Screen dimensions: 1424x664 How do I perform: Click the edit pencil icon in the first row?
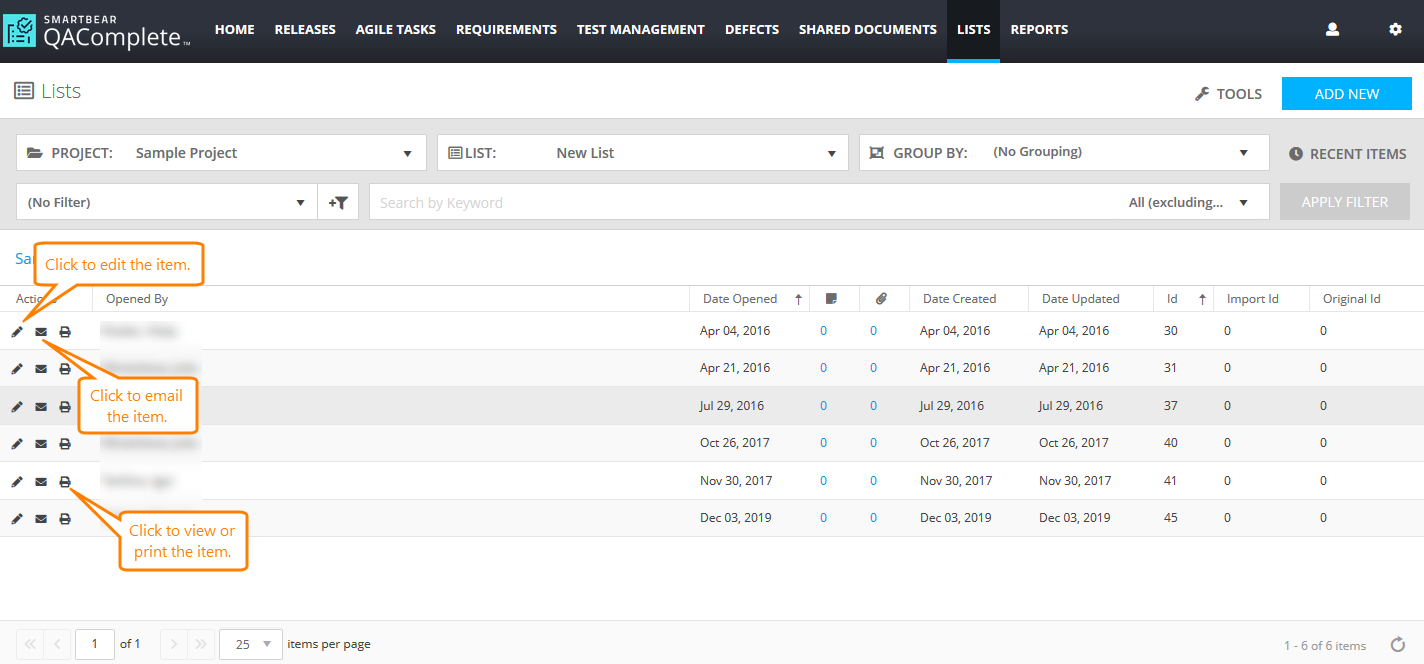[x=17, y=332]
